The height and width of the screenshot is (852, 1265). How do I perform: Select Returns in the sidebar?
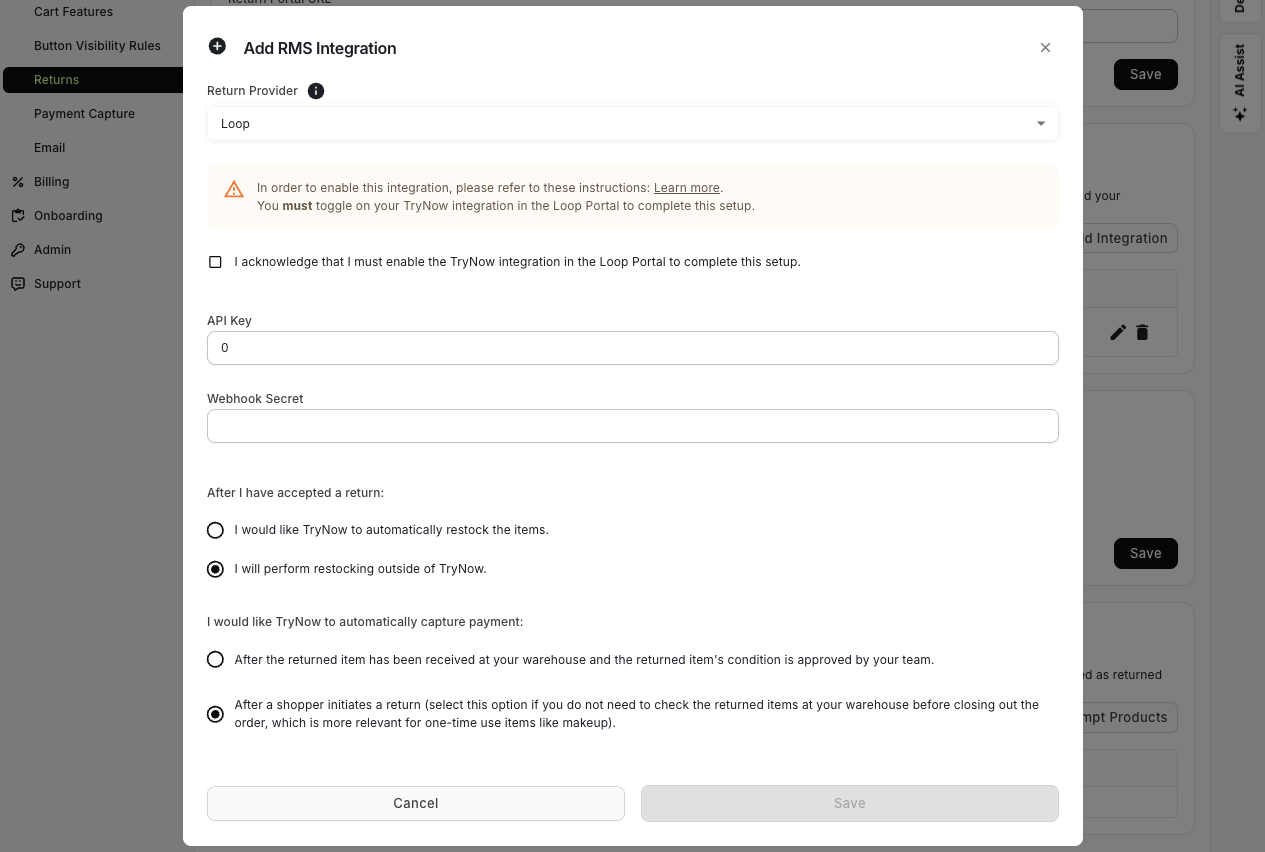tap(93, 80)
